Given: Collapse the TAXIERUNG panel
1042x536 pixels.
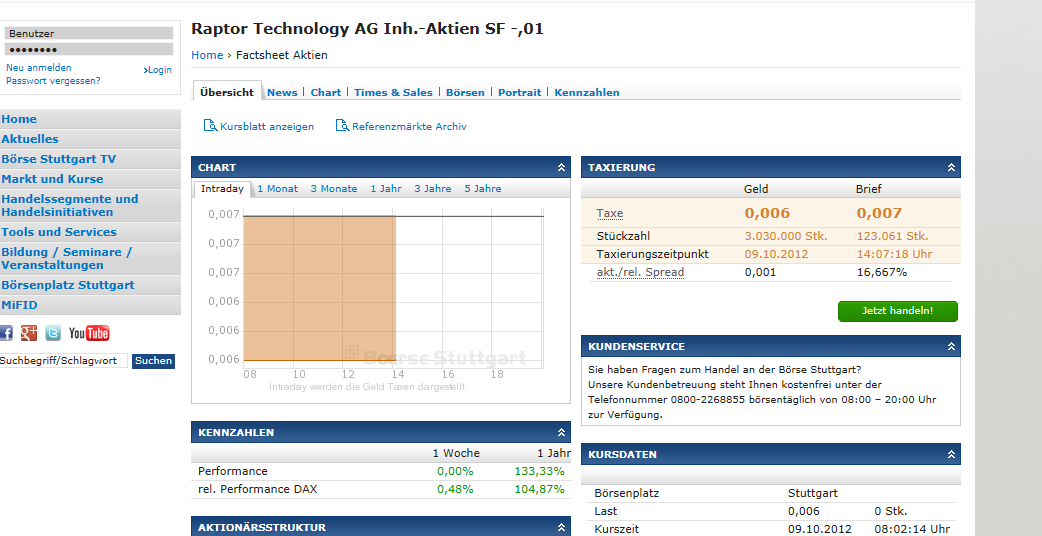Looking at the screenshot, I should (x=951, y=167).
